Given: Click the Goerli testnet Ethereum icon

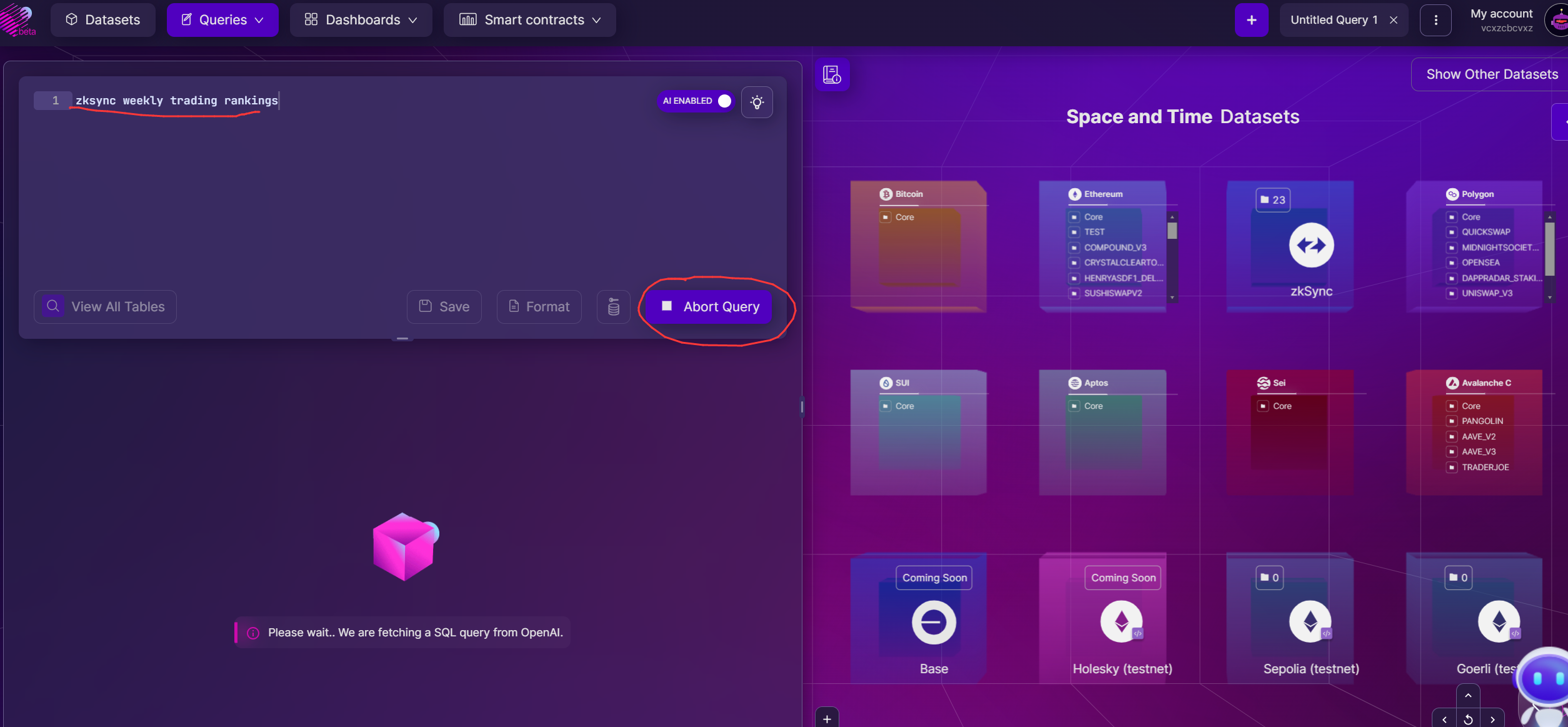Looking at the screenshot, I should (1499, 622).
